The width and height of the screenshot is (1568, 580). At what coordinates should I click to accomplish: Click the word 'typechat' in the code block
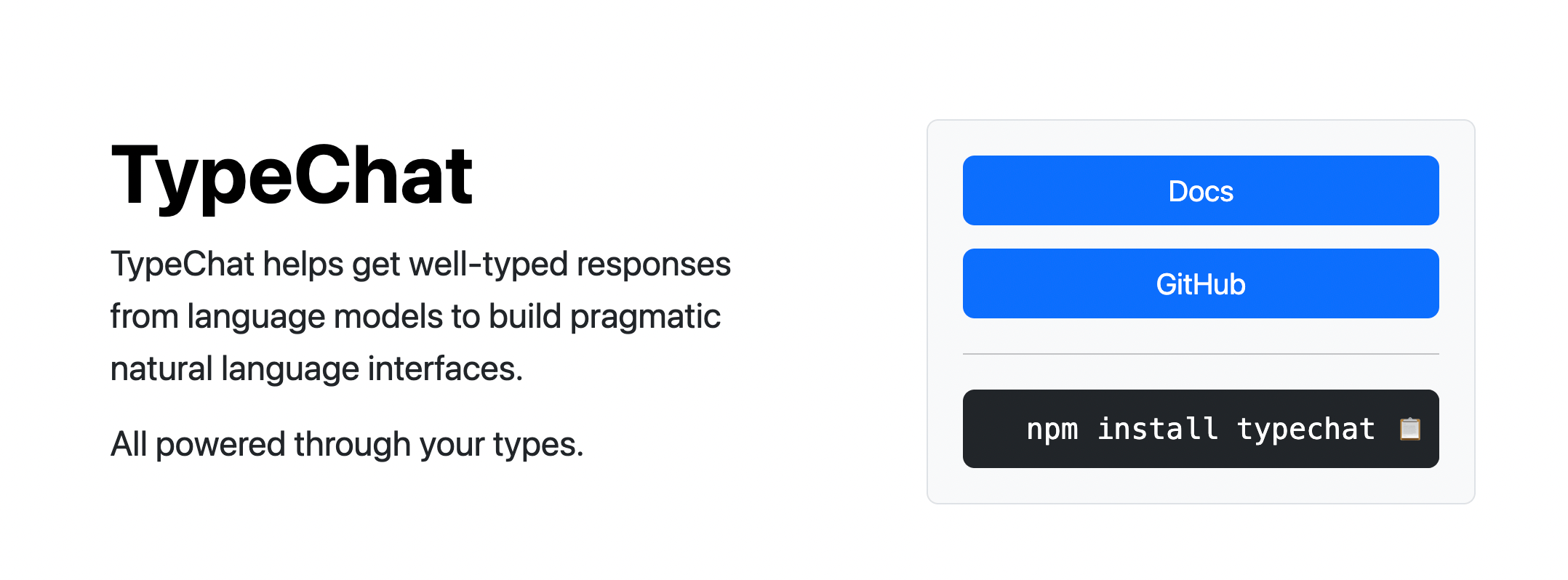[1306, 430]
